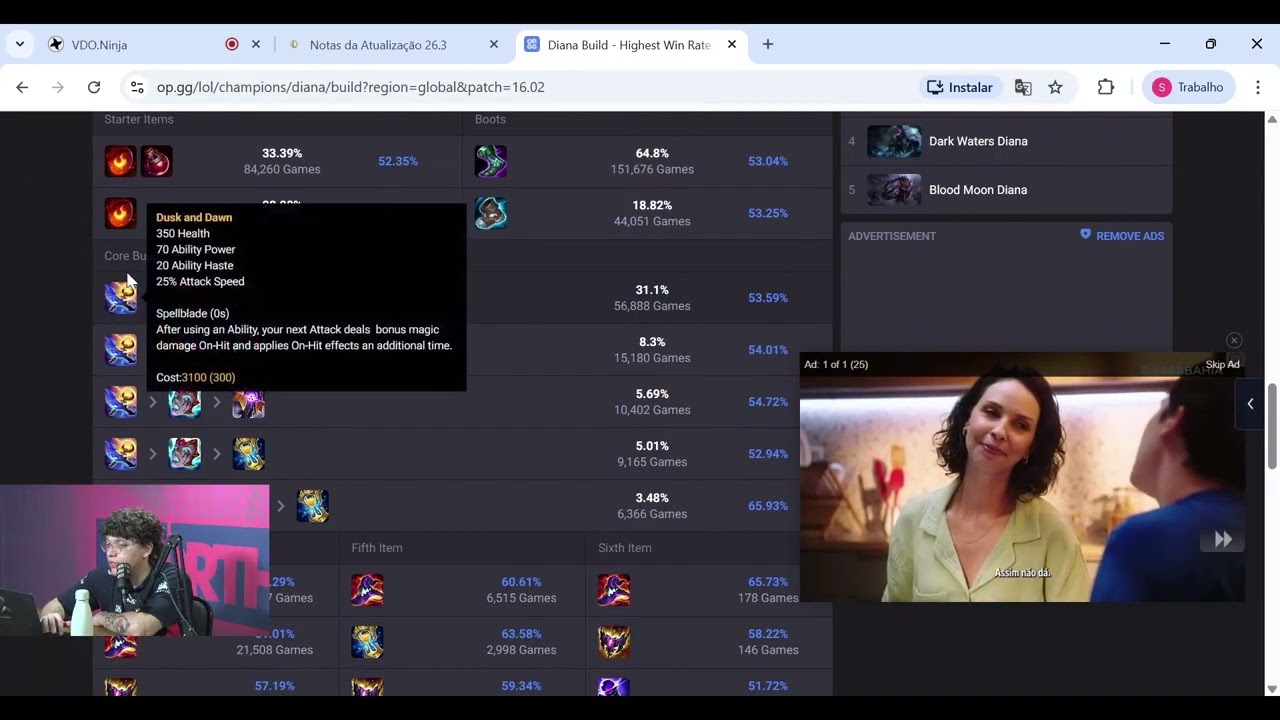Viewport: 1280px width, 720px height.
Task: Click the 'Boots' section header
Action: [x=490, y=119]
